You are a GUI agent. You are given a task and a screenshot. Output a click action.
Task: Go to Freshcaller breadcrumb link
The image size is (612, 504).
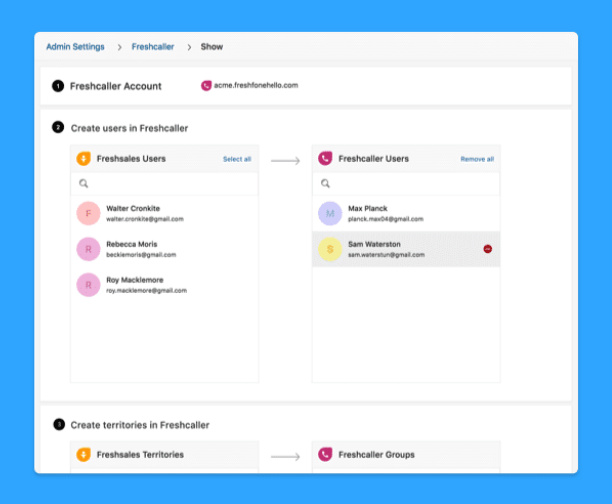(153, 47)
